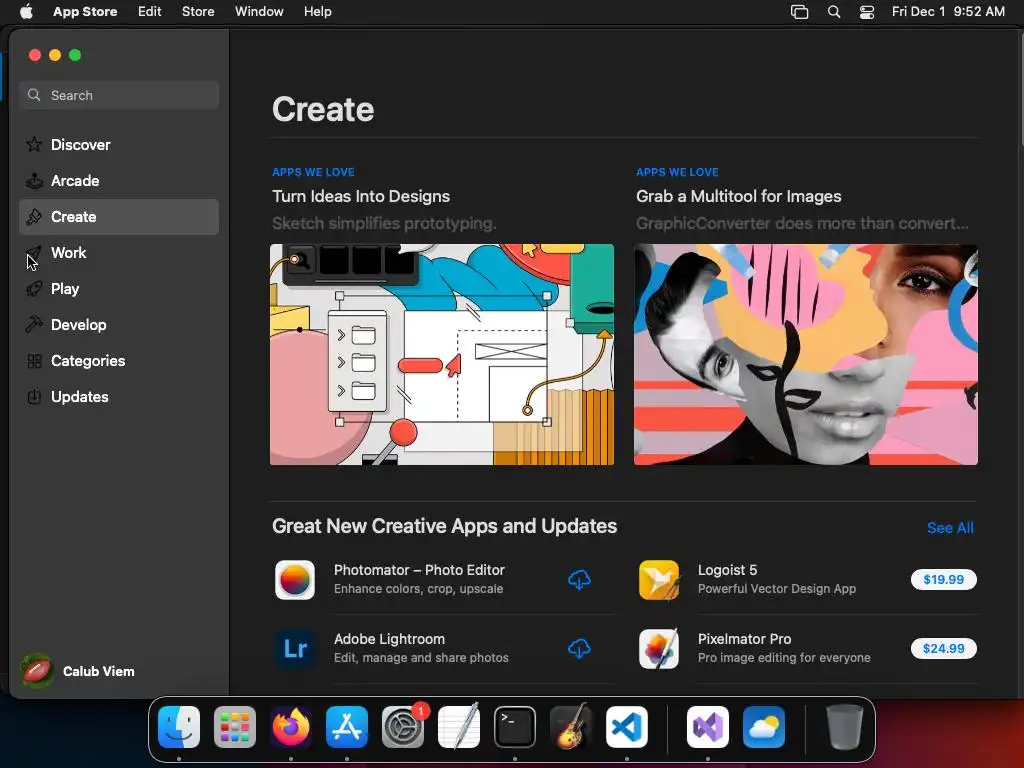Click the Photomator – Photo Editor title
Viewport: 1024px width, 768px height.
(x=419, y=570)
